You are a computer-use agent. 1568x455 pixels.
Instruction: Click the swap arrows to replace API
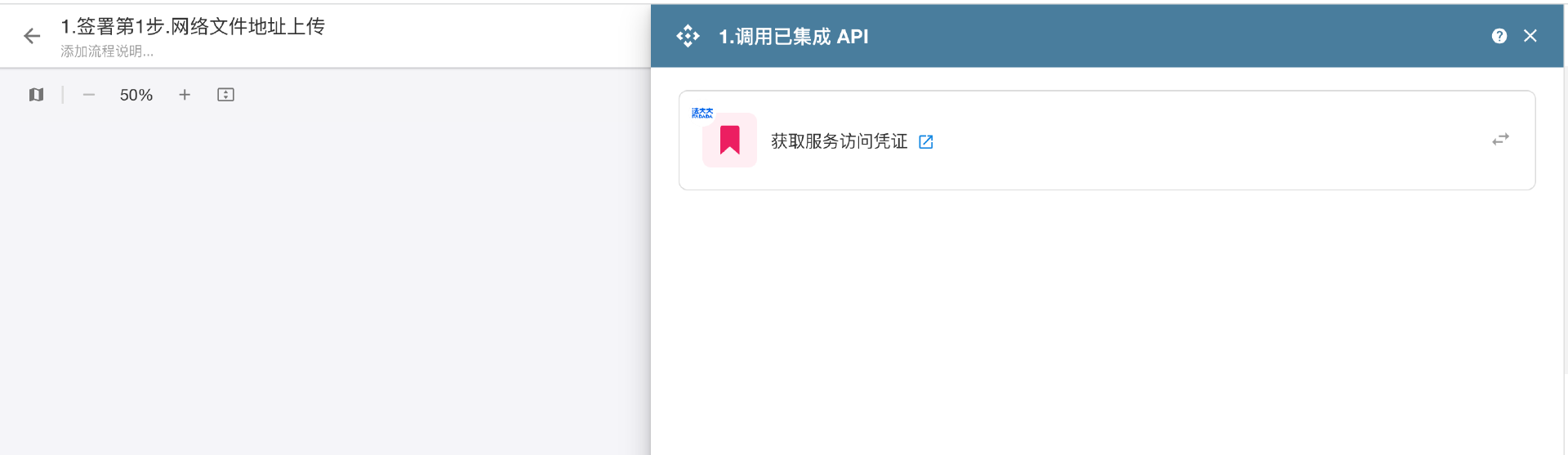(x=1499, y=140)
